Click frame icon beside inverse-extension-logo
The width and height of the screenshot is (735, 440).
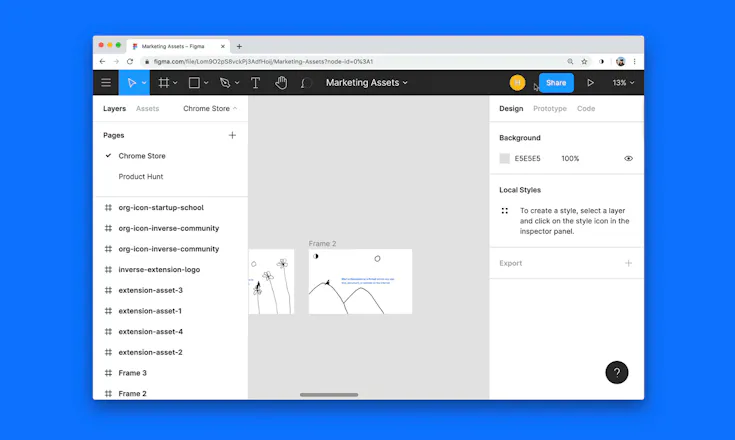[x=108, y=269]
